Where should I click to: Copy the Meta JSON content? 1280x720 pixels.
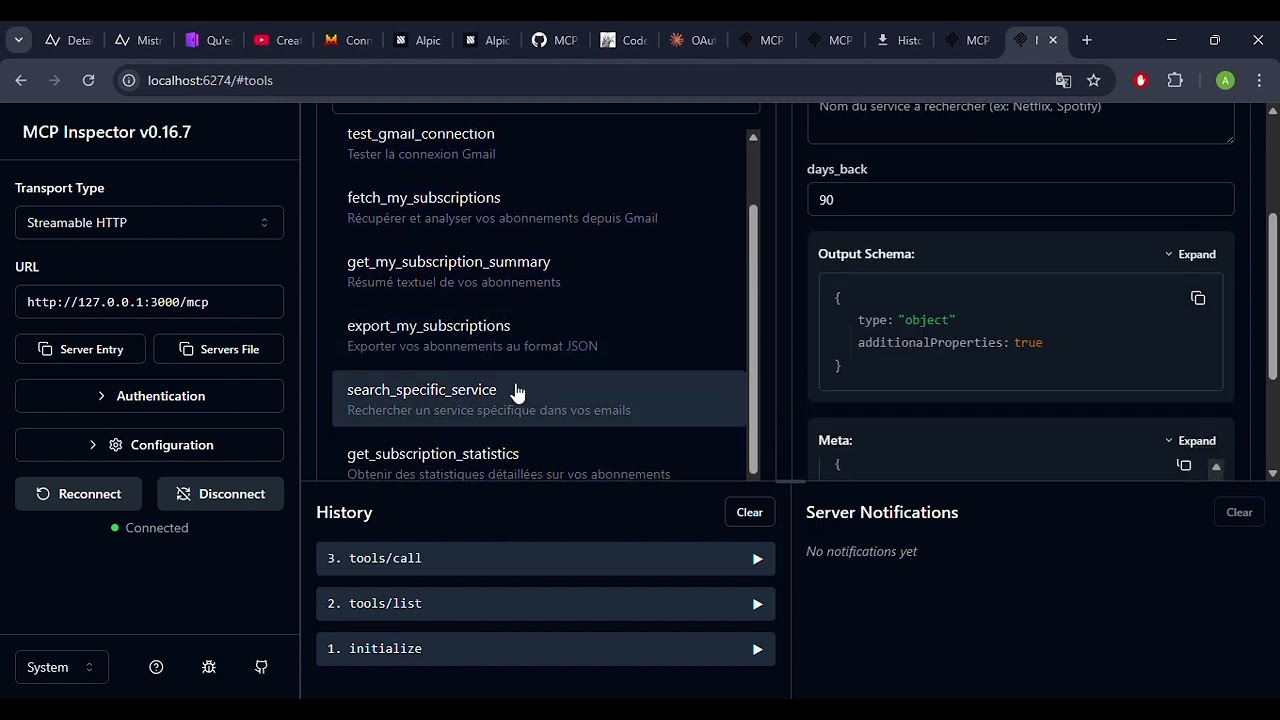[x=1184, y=465]
